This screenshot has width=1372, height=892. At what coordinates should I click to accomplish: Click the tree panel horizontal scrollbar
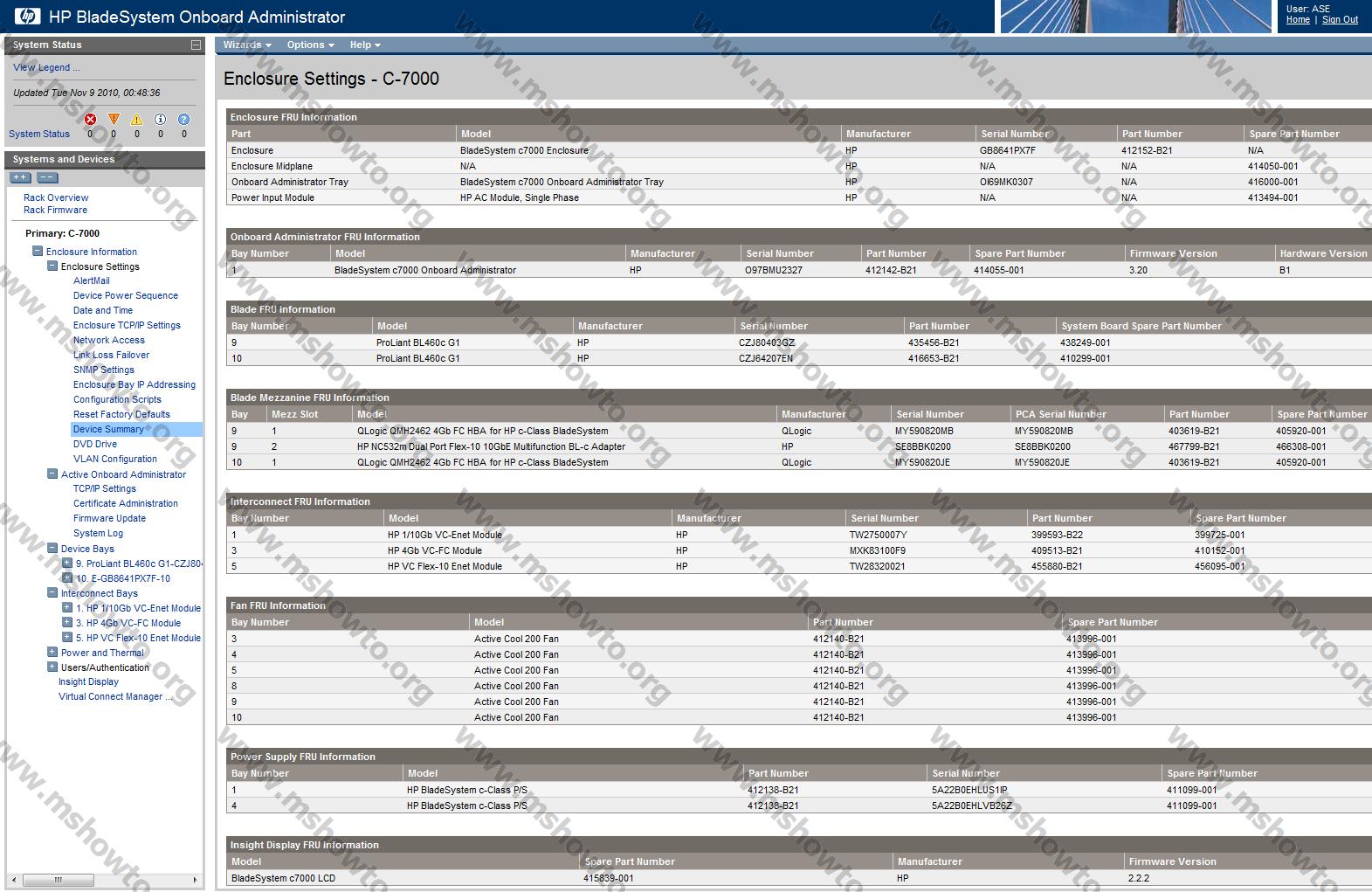[x=58, y=880]
